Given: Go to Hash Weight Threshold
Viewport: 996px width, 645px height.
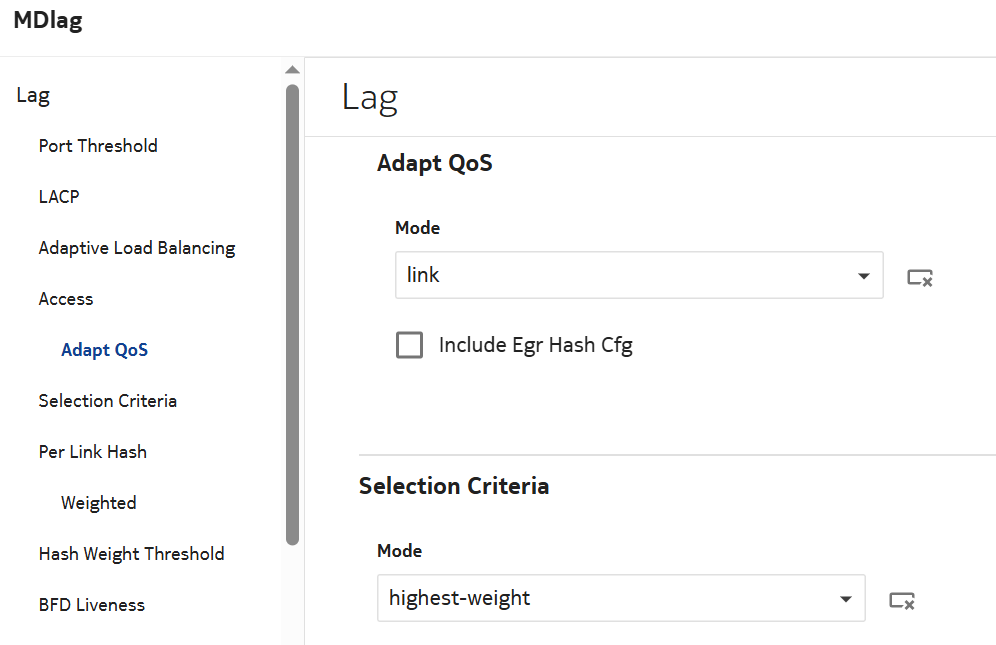Looking at the screenshot, I should [131, 554].
